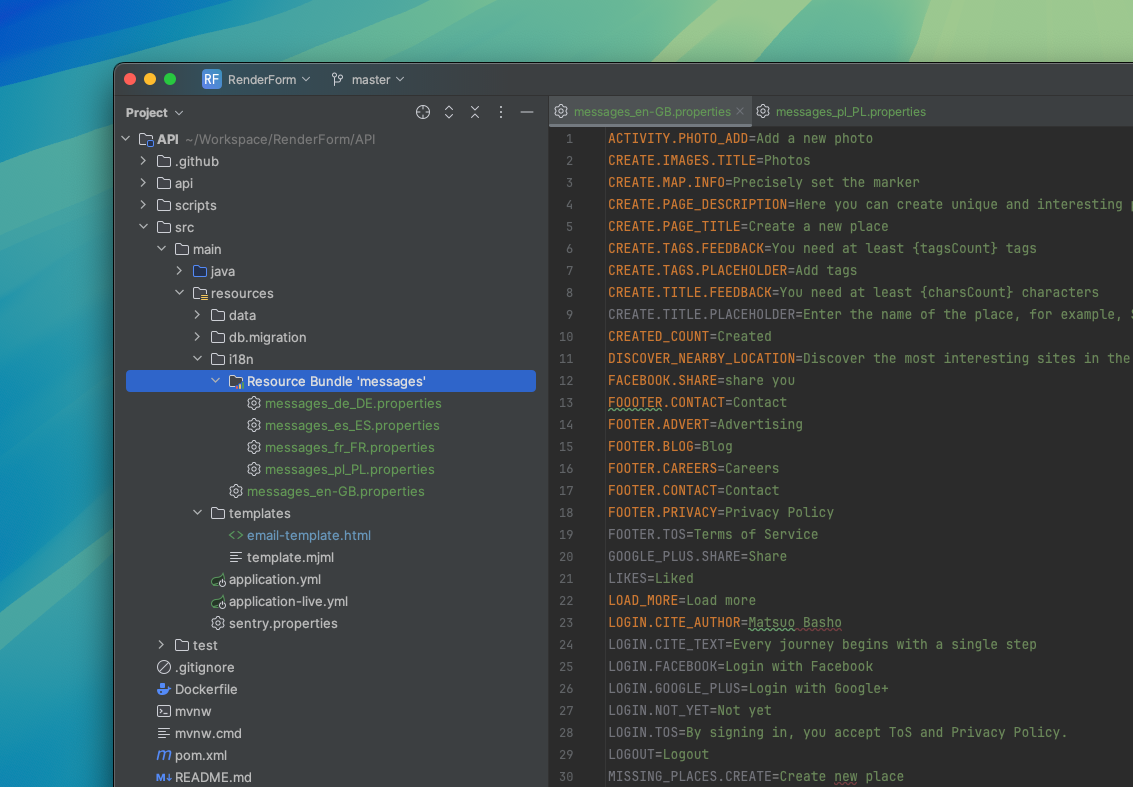
Task: Switch to messages_pl_PL.properties editor tab
Action: (841, 111)
